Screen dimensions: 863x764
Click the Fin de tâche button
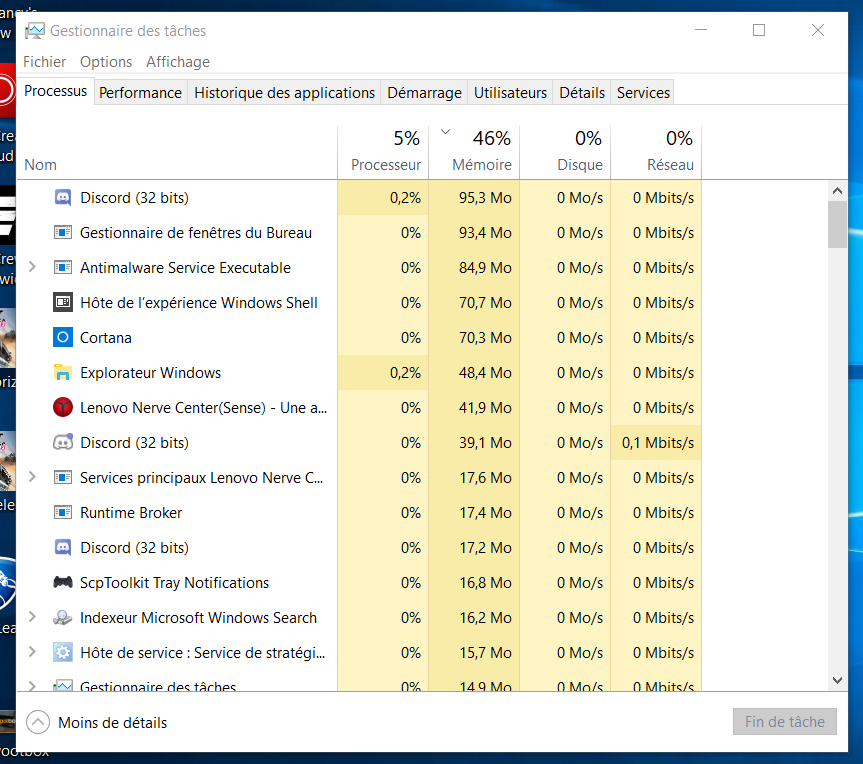pyautogui.click(x=785, y=722)
